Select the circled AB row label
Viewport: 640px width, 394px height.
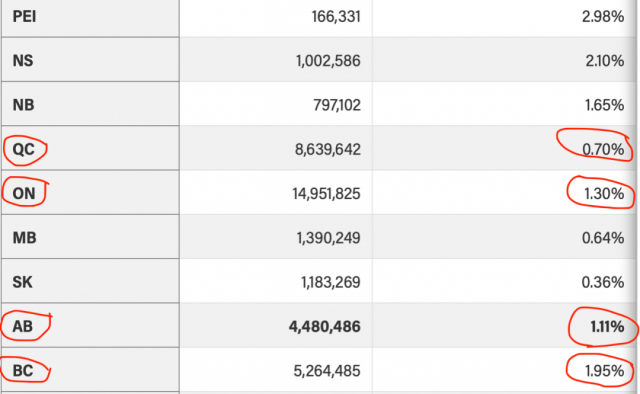coord(22,326)
